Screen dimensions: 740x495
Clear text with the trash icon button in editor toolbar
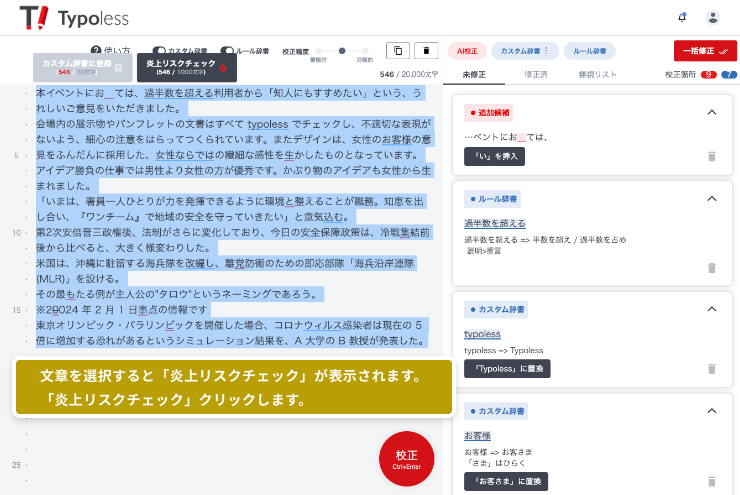[426, 50]
